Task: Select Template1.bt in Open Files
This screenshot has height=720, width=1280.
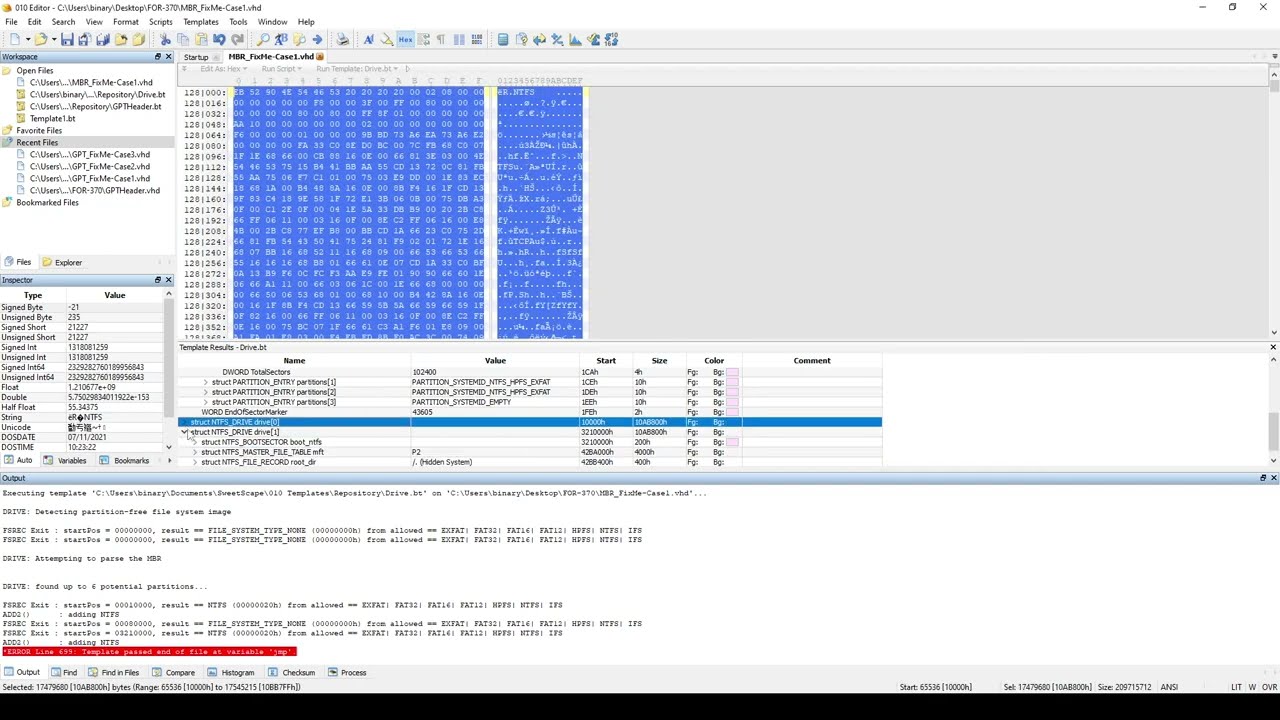Action: coord(52,119)
